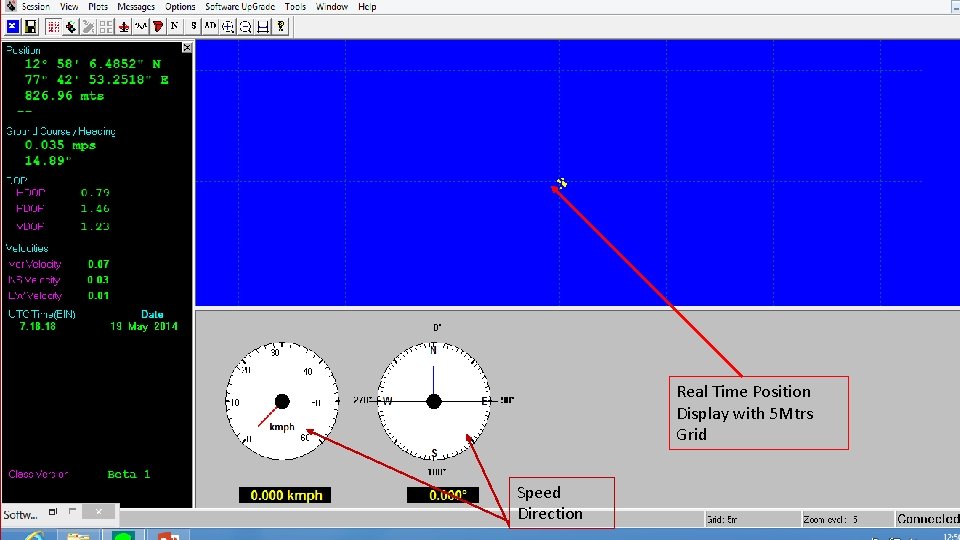Click the VDOP value 1.23
960x540 pixels.
click(x=95, y=226)
